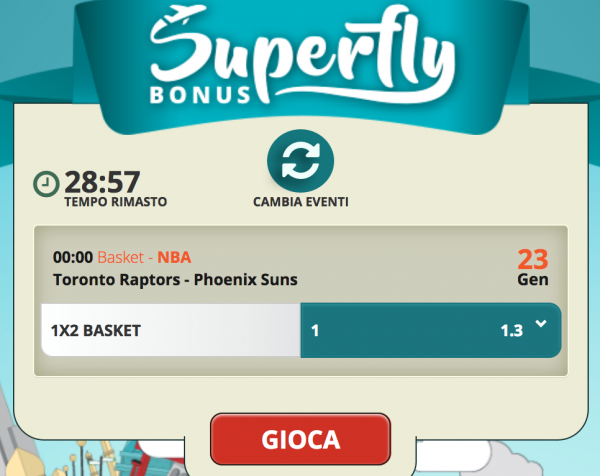Open the teal outcome selector showing 1
This screenshot has width=600, height=476.
click(x=431, y=330)
